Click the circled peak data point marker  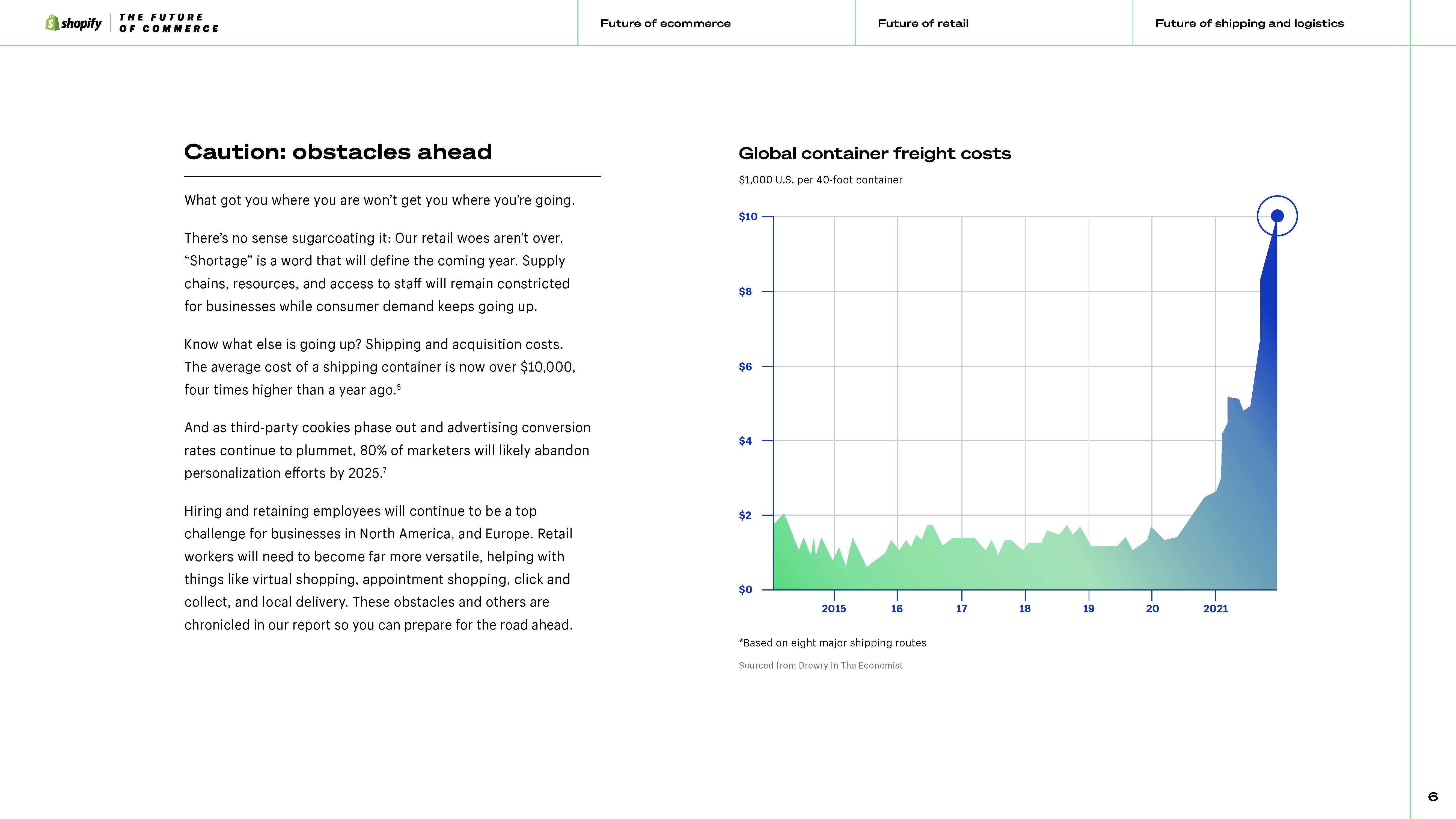point(1277,216)
